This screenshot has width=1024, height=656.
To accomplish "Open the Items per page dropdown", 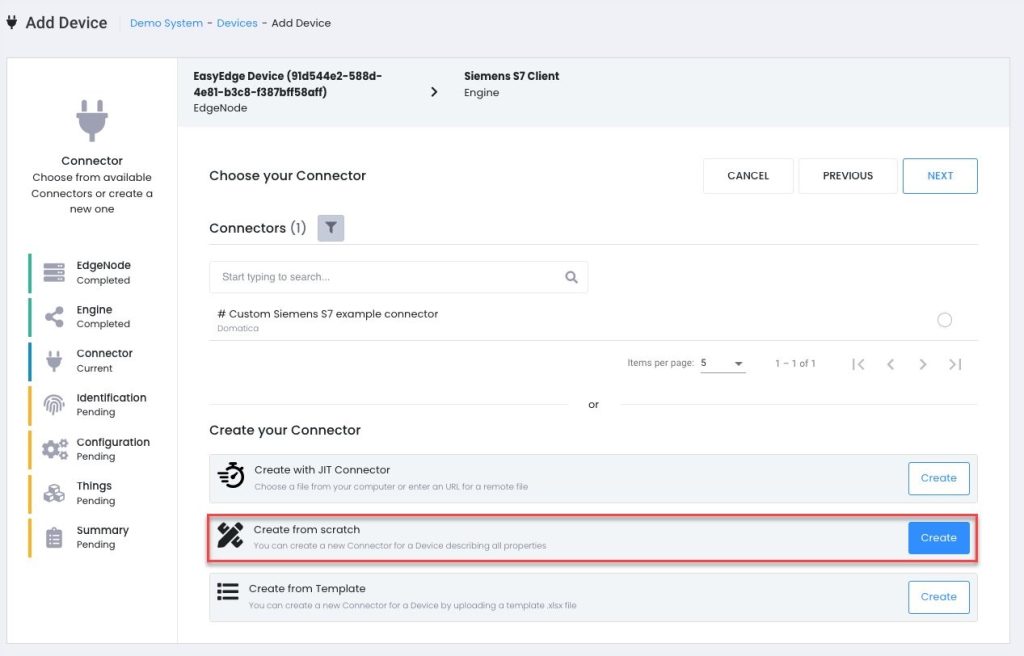I will tap(722, 363).
